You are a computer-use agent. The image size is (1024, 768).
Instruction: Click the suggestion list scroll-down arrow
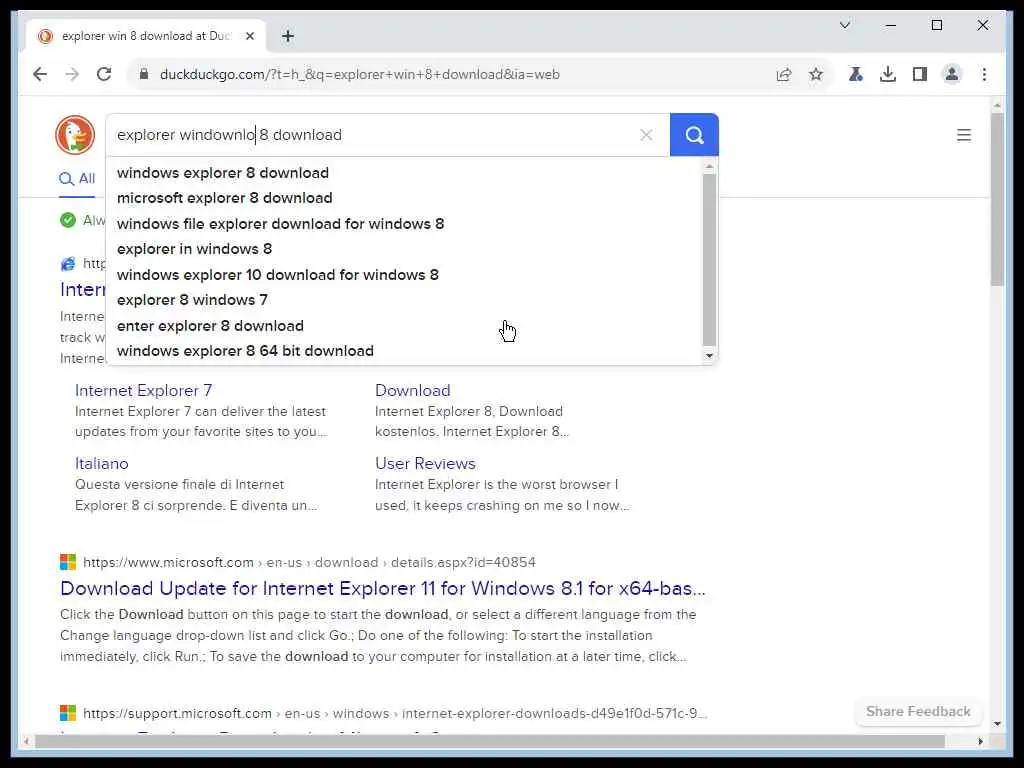click(709, 356)
